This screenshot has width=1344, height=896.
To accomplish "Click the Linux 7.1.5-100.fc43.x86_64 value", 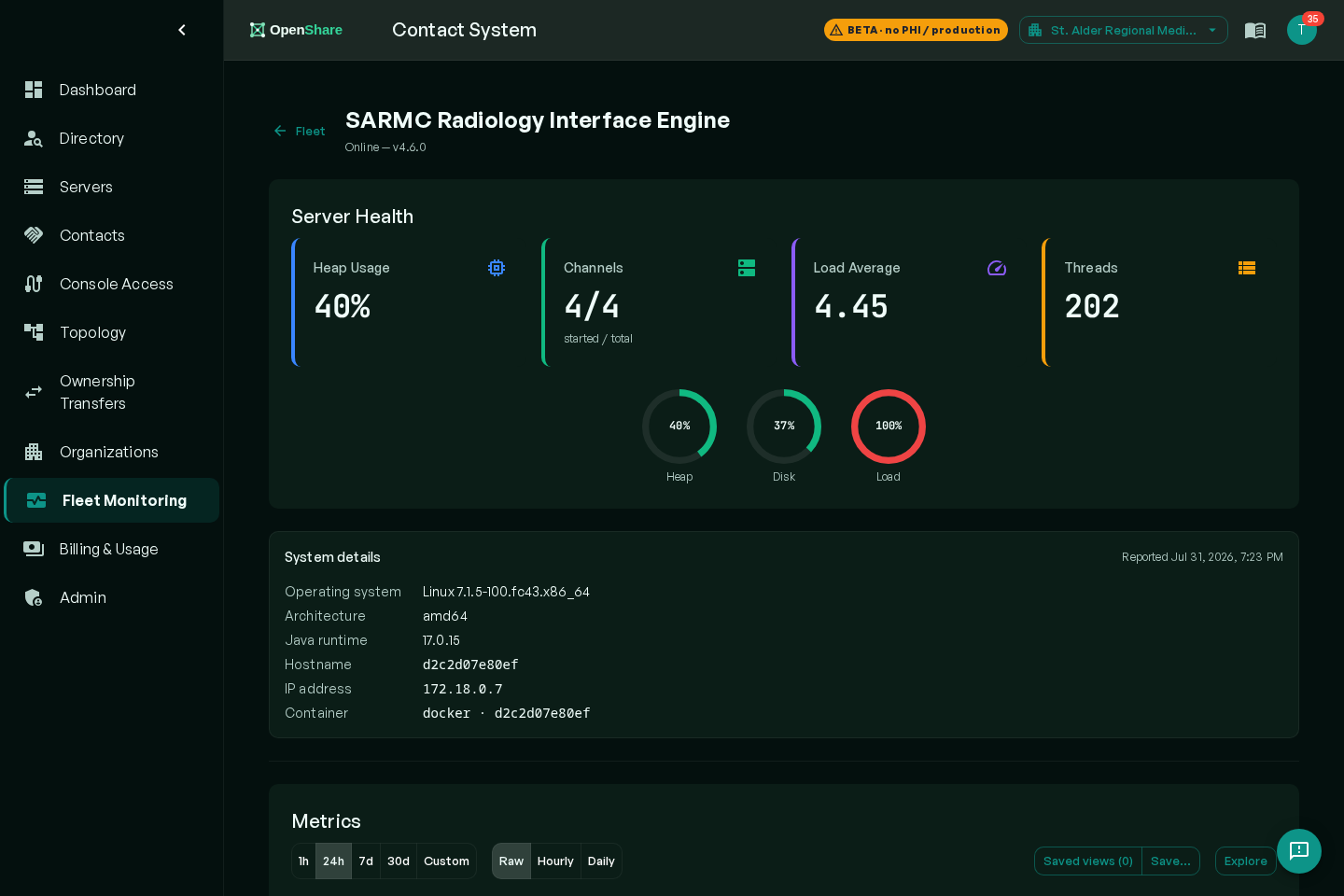I will click(506, 592).
